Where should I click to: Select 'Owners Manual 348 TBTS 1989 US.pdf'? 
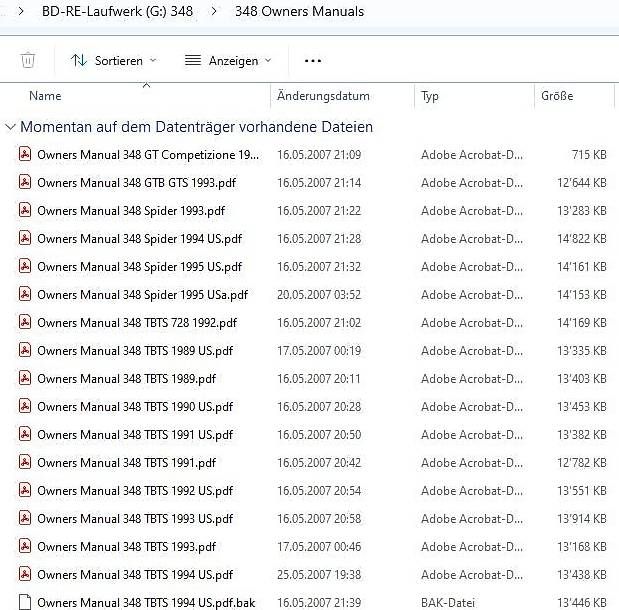pyautogui.click(x=135, y=351)
